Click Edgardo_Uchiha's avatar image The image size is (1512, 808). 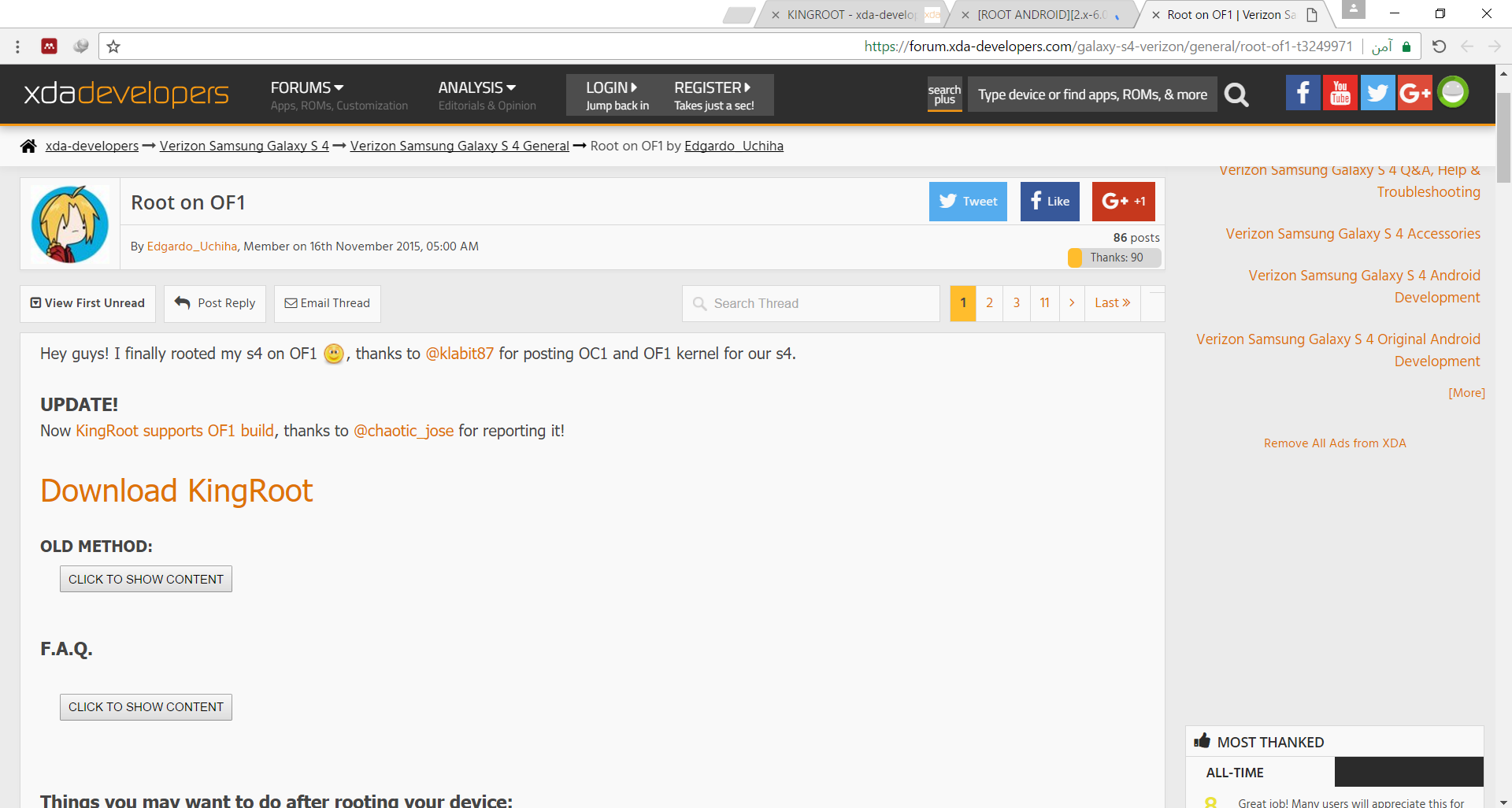pyautogui.click(x=70, y=224)
